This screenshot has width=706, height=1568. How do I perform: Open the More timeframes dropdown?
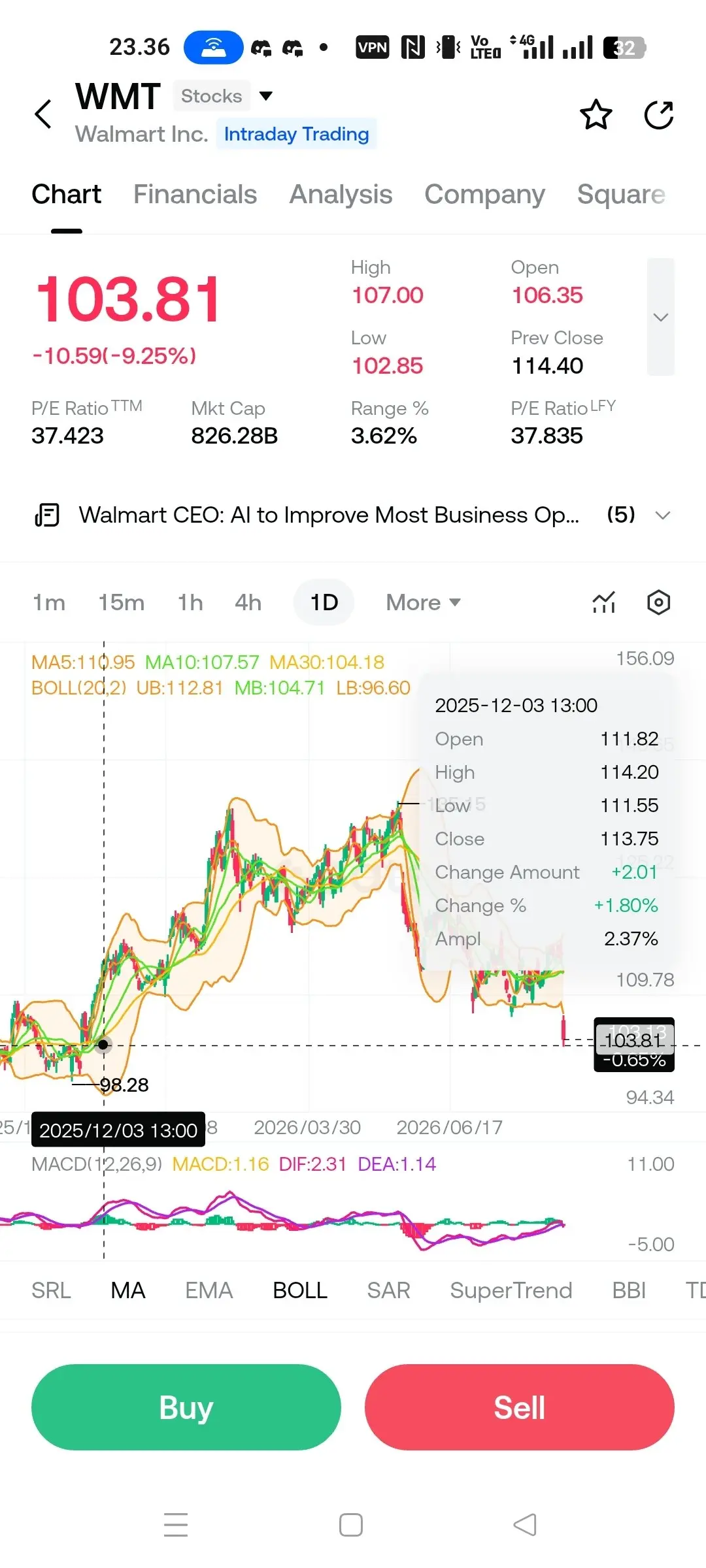click(x=424, y=602)
